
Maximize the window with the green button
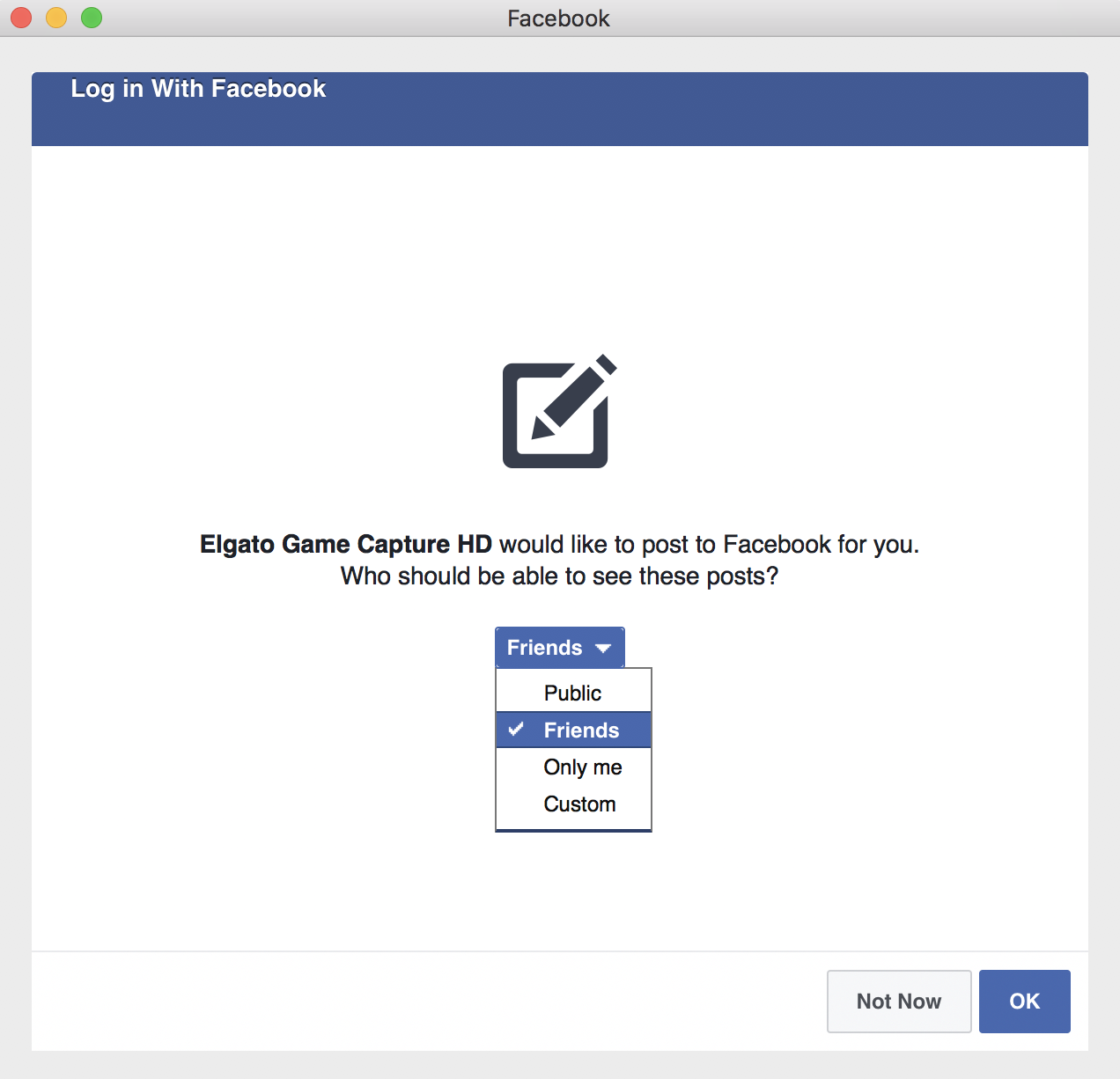92,18
